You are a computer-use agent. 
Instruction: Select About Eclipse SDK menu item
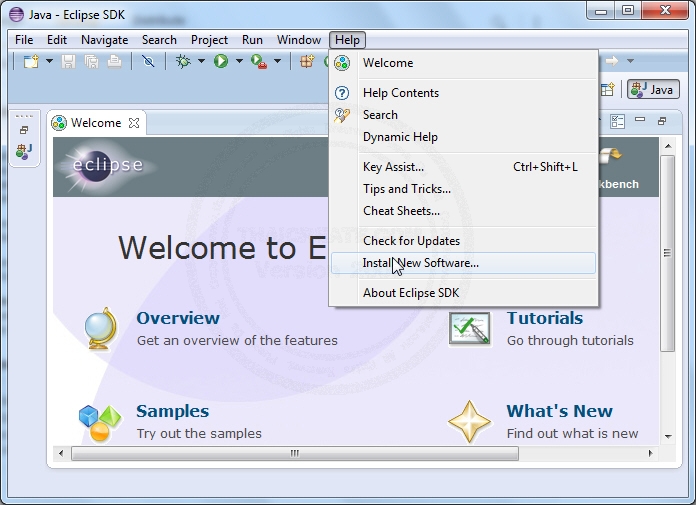click(463, 293)
